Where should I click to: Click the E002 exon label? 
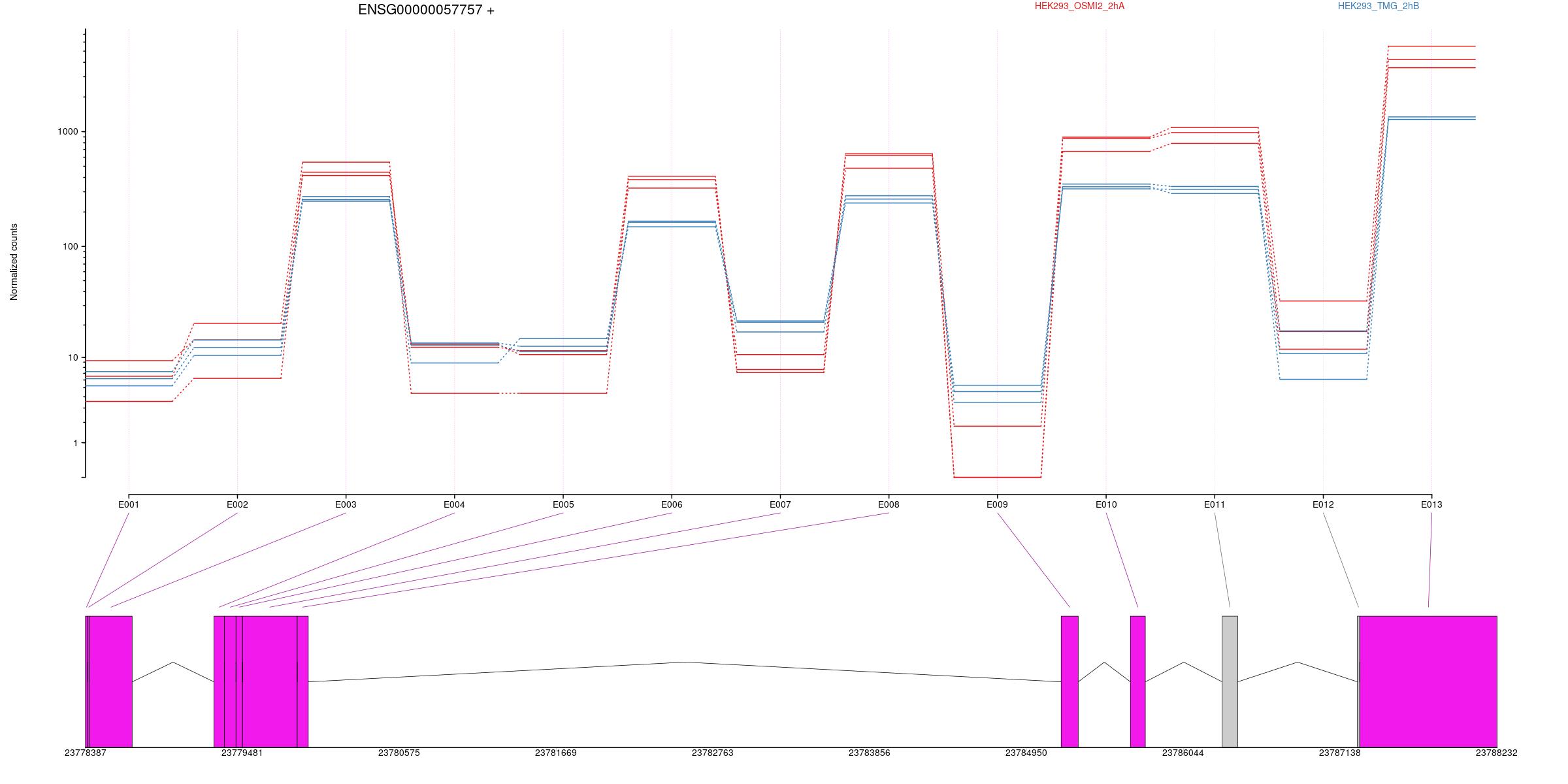click(x=237, y=504)
